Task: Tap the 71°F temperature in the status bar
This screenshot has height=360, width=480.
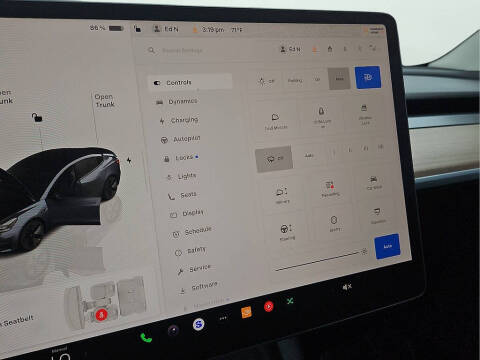Action: pos(236,30)
